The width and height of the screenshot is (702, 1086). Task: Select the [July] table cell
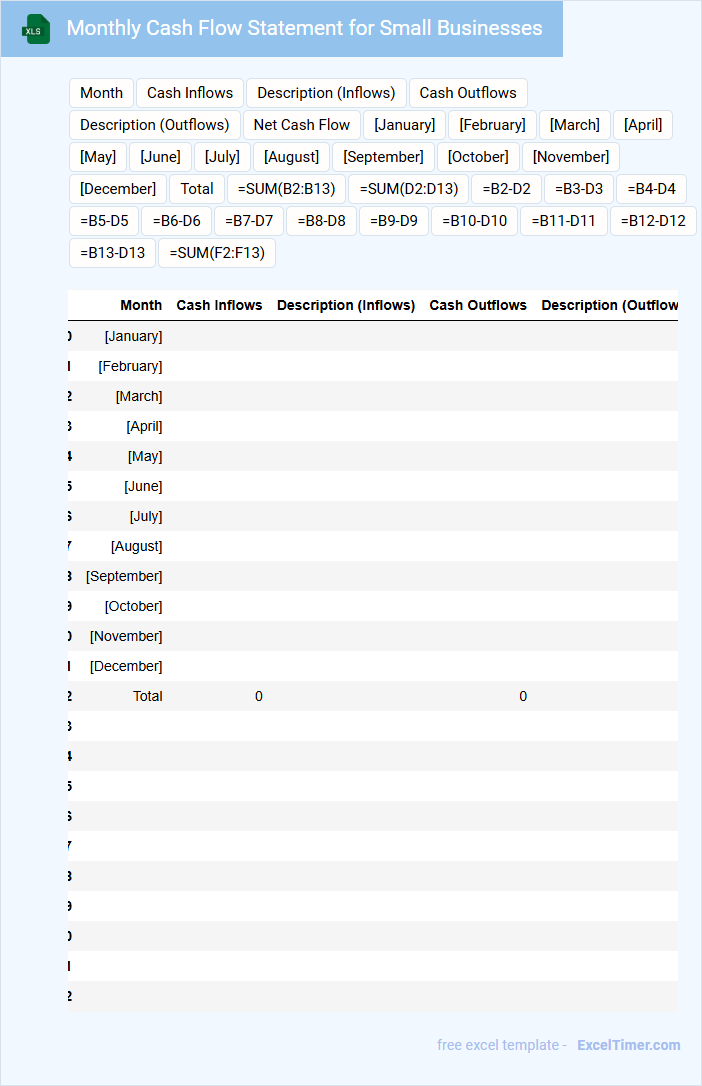[x=146, y=516]
